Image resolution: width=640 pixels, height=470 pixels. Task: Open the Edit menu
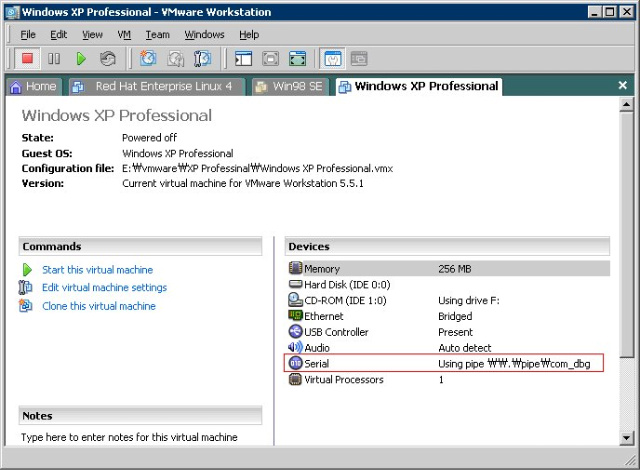[58, 35]
